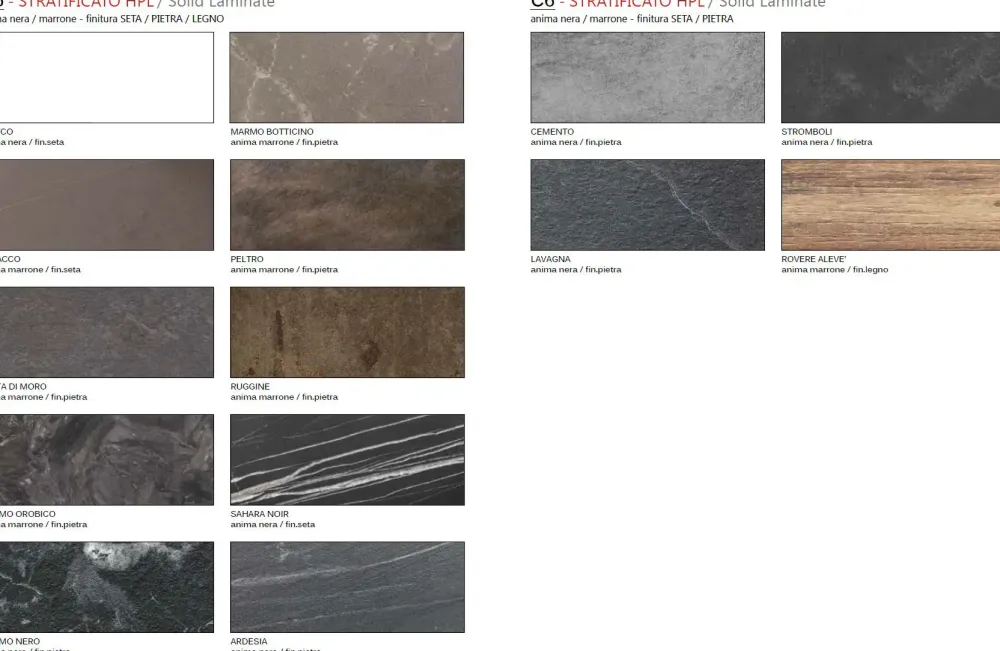Screen dimensions: 1000x651
Task: Click the Ardesia grey slate swatch
Action: coord(347,587)
